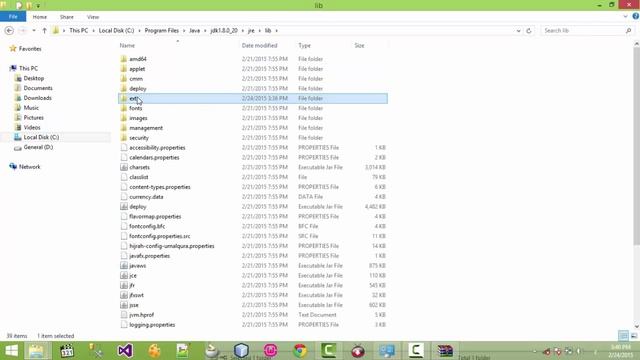Open WinRAR from the taskbar
640x360 pixels.
click(445, 351)
